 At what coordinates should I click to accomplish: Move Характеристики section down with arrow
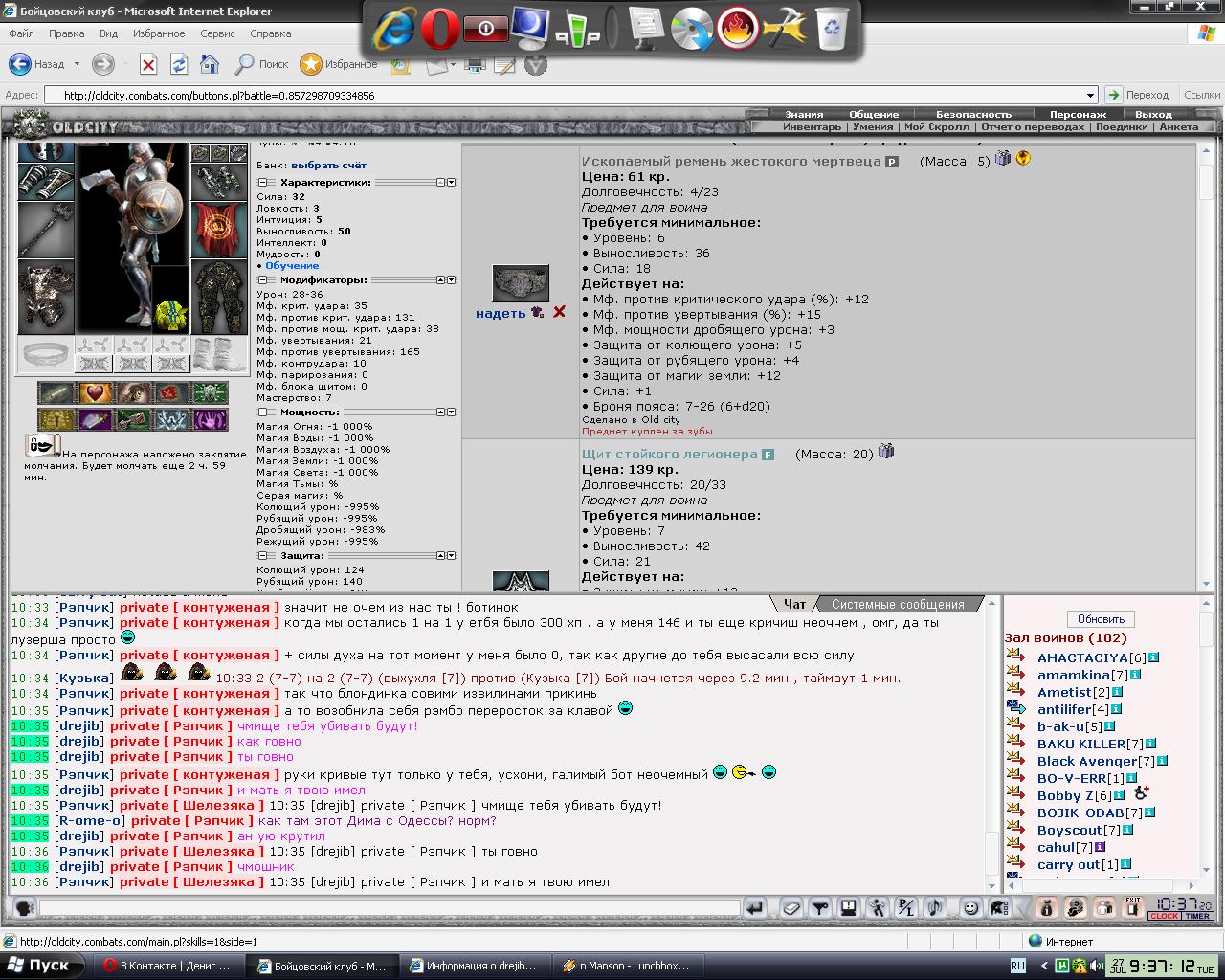pyautogui.click(x=452, y=182)
